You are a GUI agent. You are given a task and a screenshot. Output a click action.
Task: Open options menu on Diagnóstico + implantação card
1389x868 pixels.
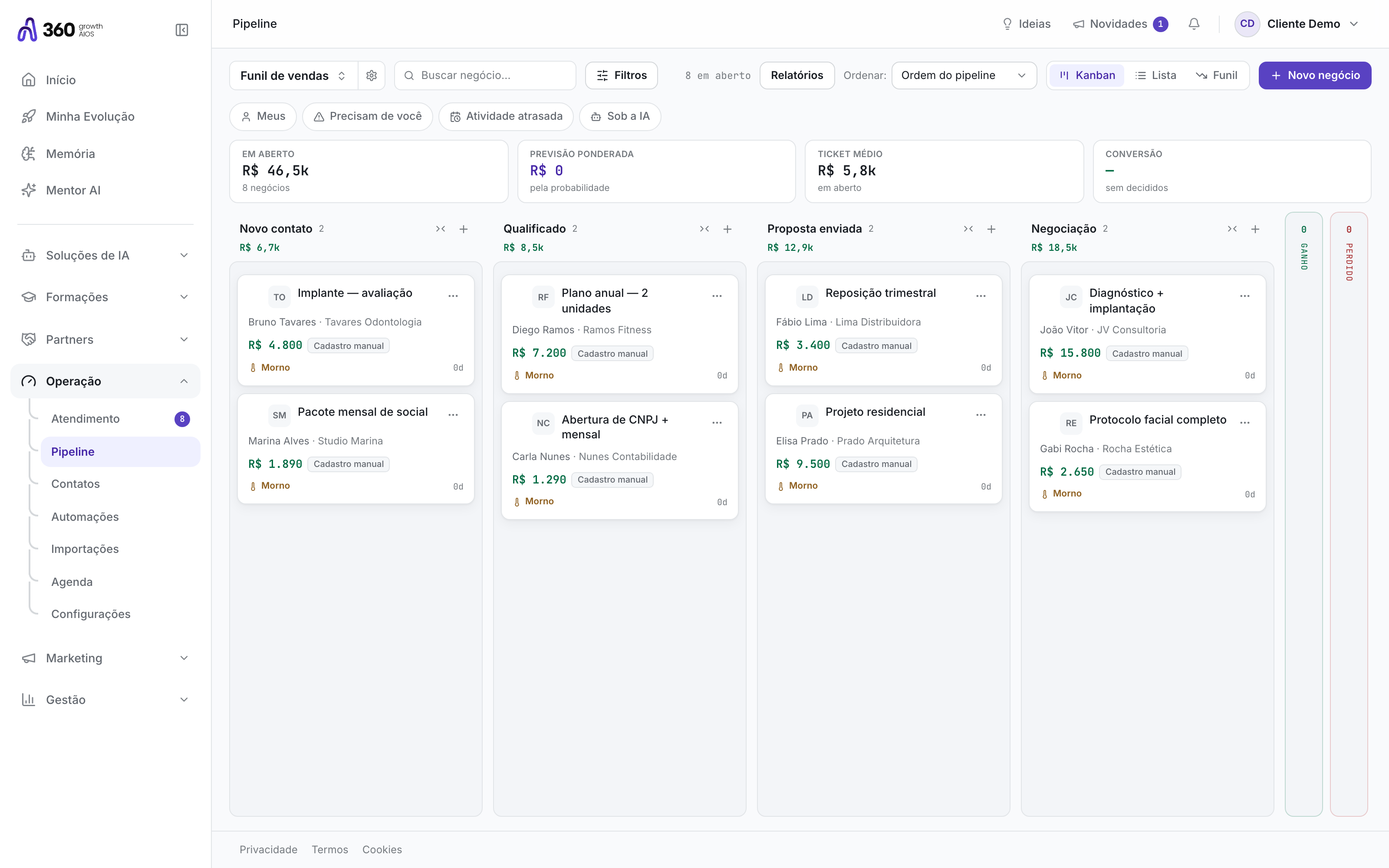[1245, 296]
